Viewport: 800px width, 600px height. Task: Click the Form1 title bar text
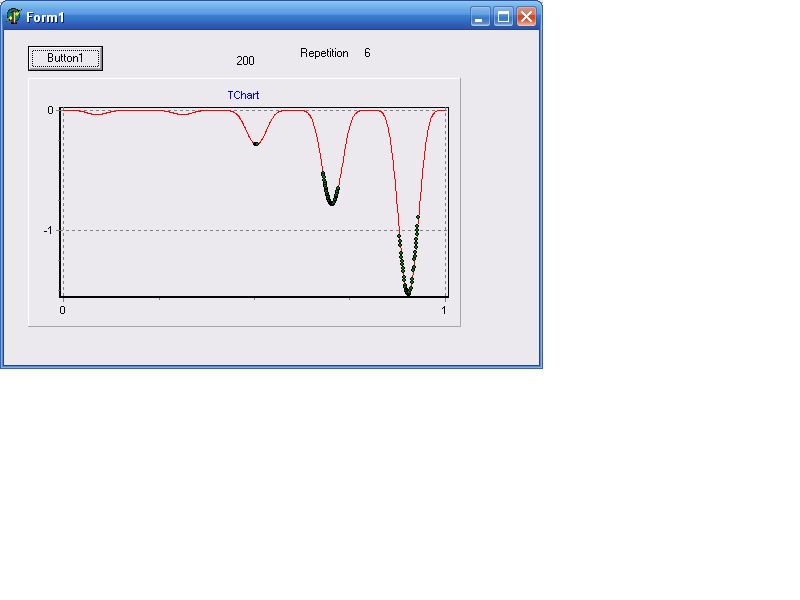[45, 17]
